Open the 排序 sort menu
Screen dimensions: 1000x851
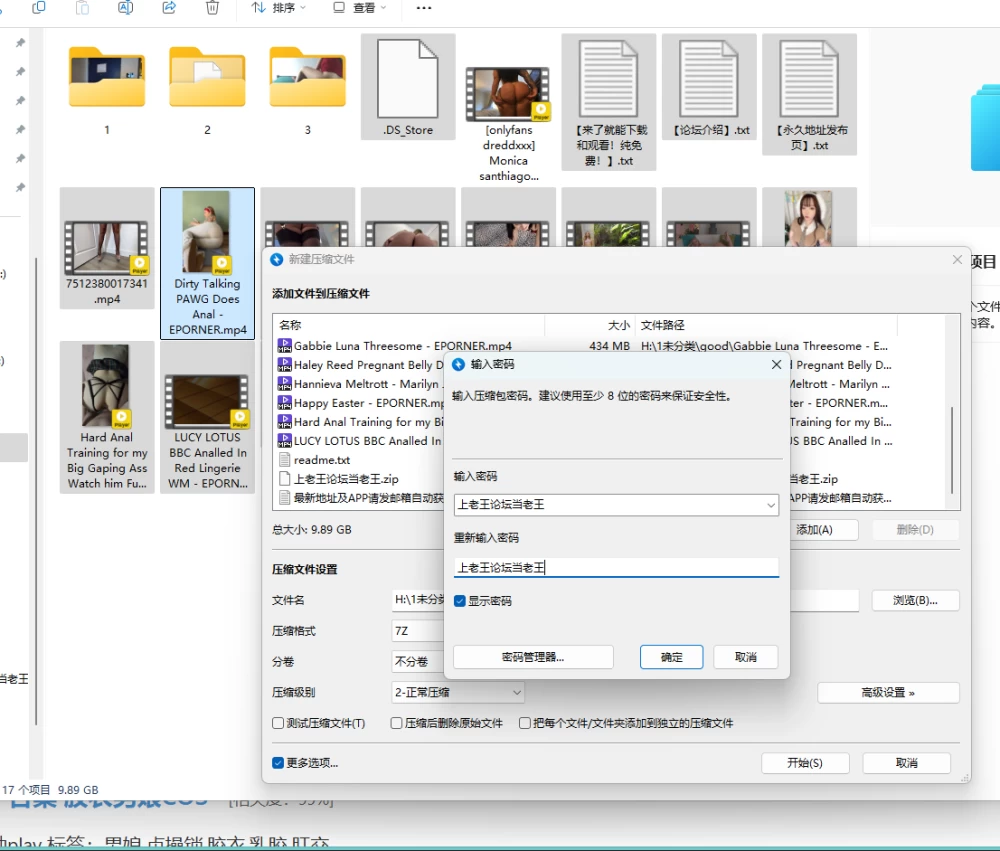click(x=279, y=8)
